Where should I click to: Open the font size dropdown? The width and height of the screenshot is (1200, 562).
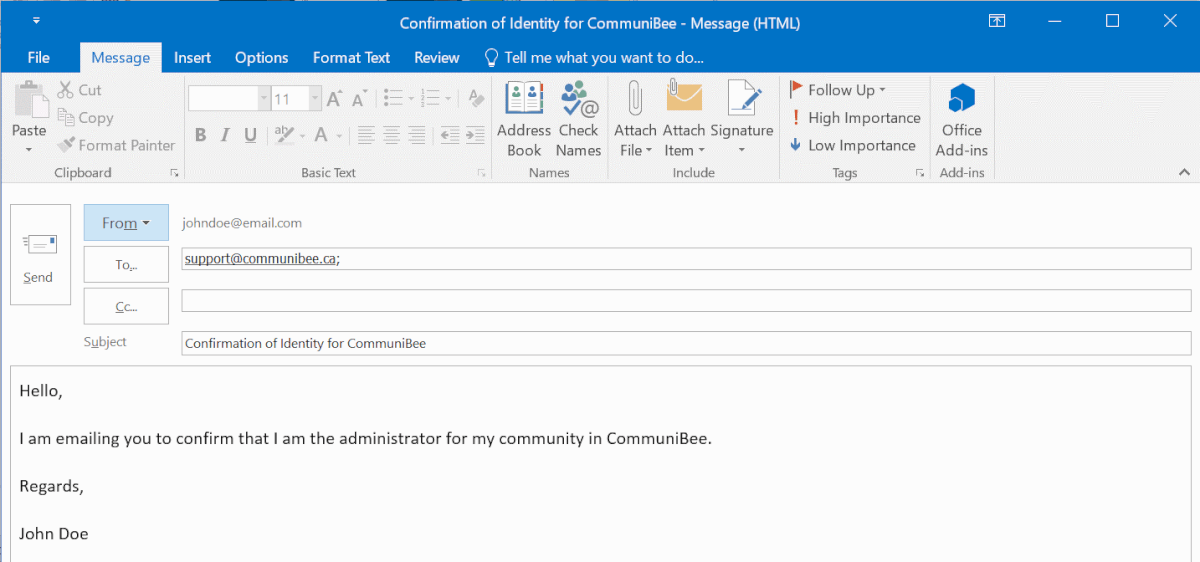[315, 98]
